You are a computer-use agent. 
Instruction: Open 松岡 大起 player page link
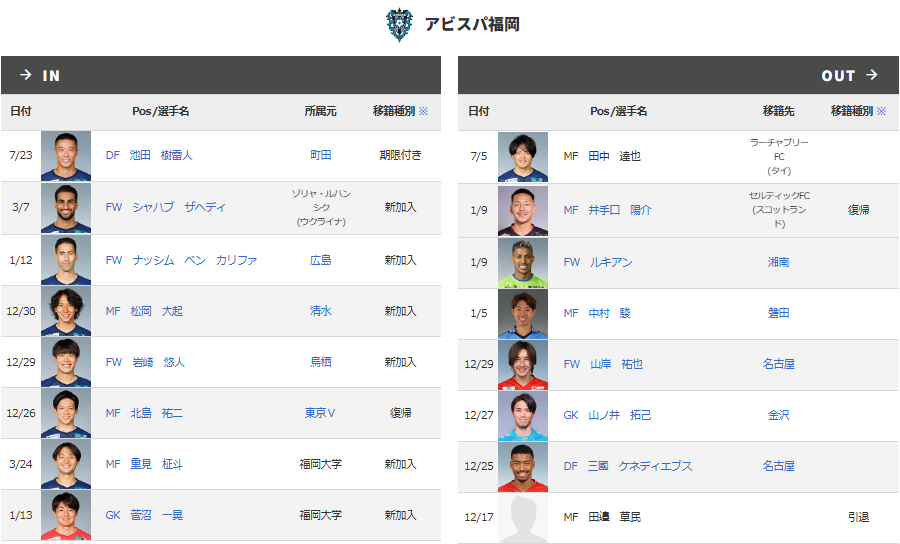tap(157, 311)
